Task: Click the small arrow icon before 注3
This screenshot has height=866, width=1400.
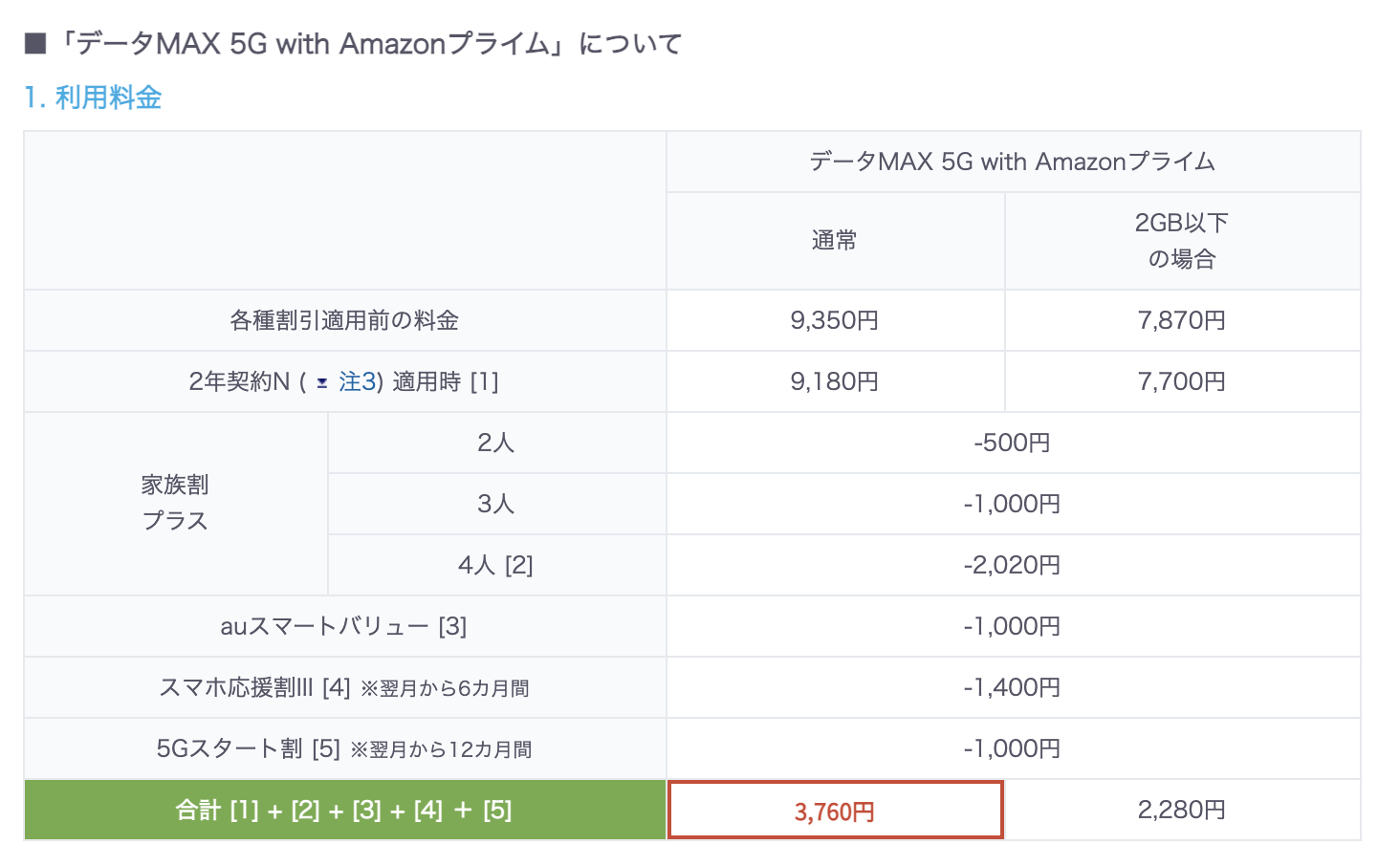Action: point(322,383)
